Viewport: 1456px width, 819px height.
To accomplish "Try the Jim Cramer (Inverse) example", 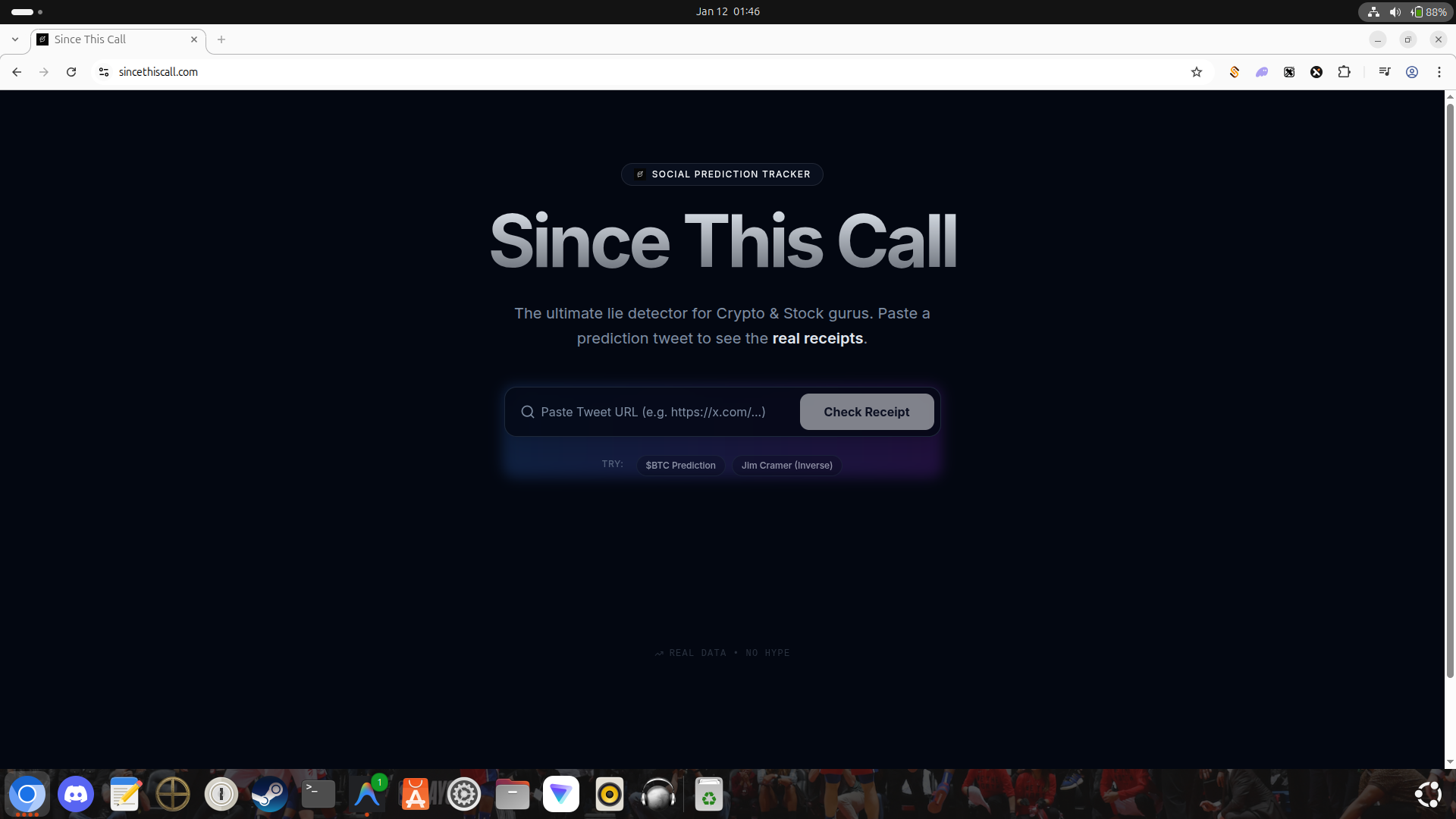I will [x=786, y=465].
